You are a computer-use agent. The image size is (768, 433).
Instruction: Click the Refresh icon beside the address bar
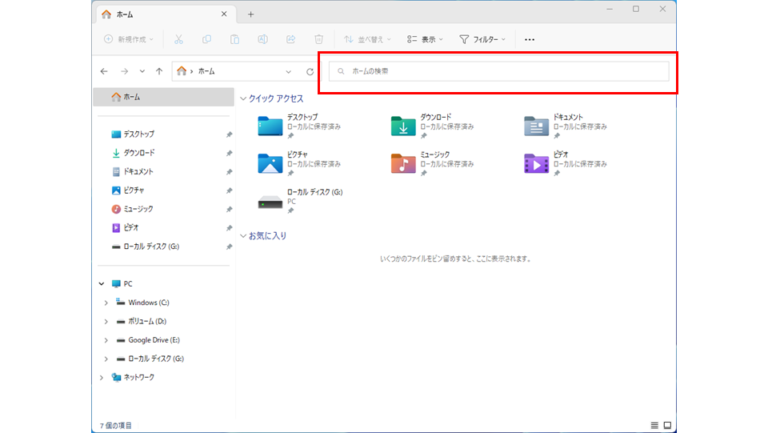[310, 72]
